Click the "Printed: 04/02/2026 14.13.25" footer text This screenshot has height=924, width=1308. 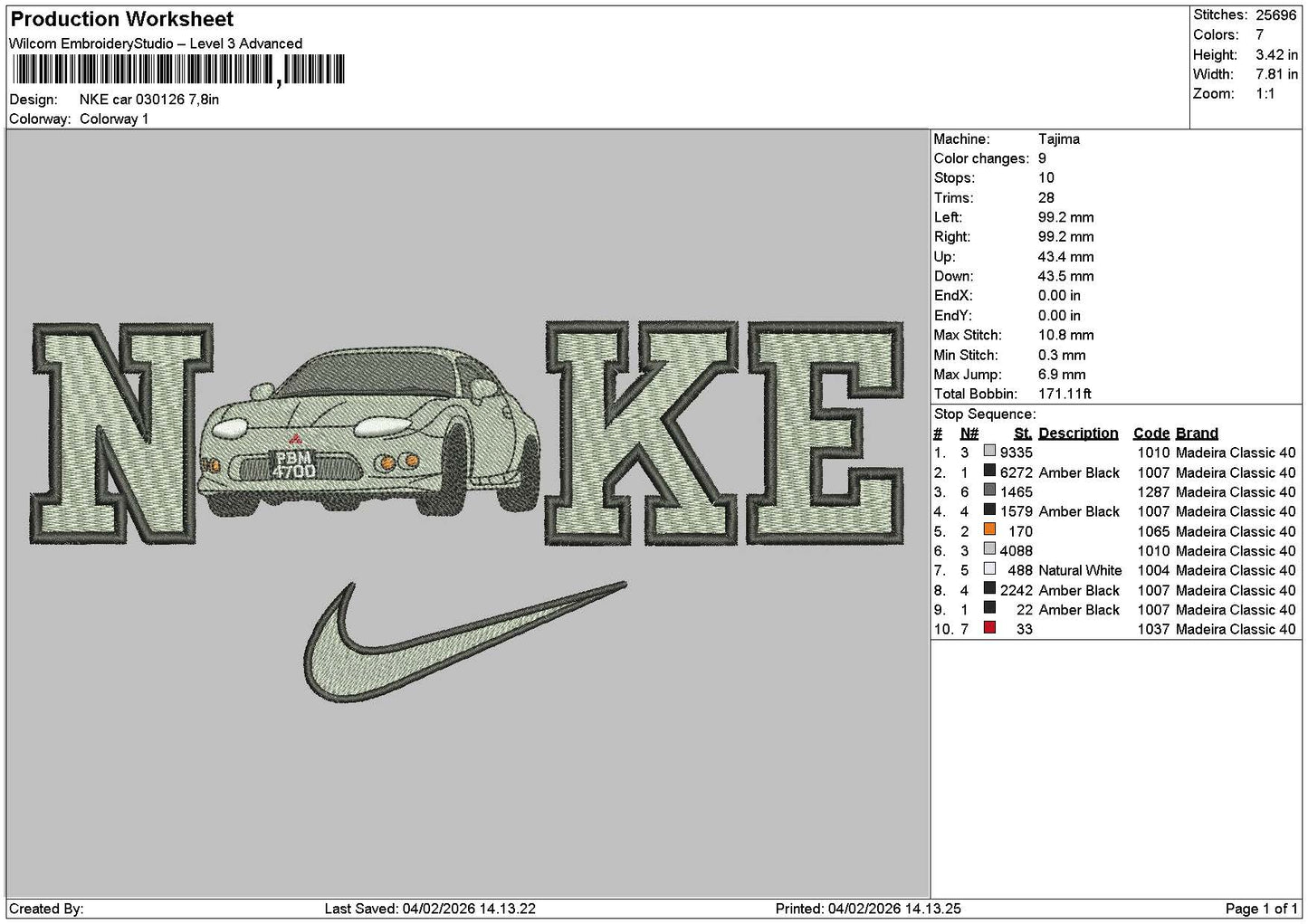868,909
